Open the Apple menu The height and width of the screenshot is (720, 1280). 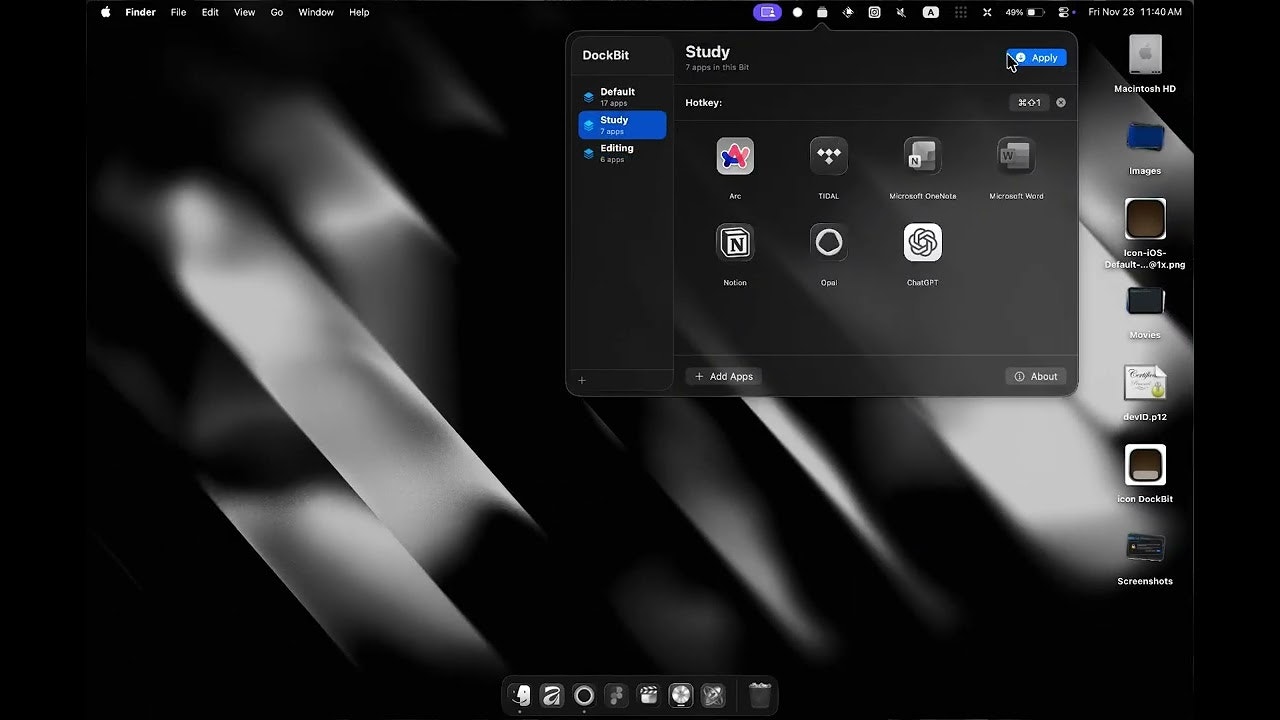(x=106, y=12)
